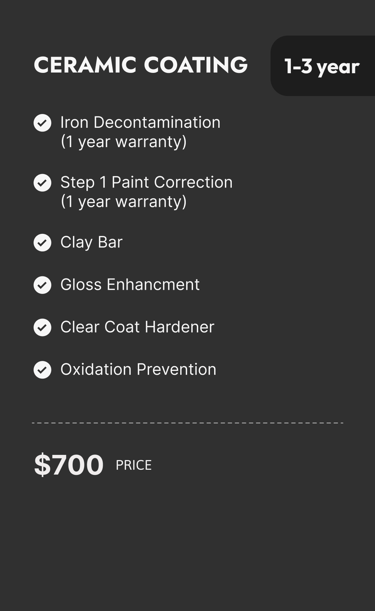Click the checkmark icon beside Iron Decontamination
Image resolution: width=375 pixels, height=611 pixels.
42,123
